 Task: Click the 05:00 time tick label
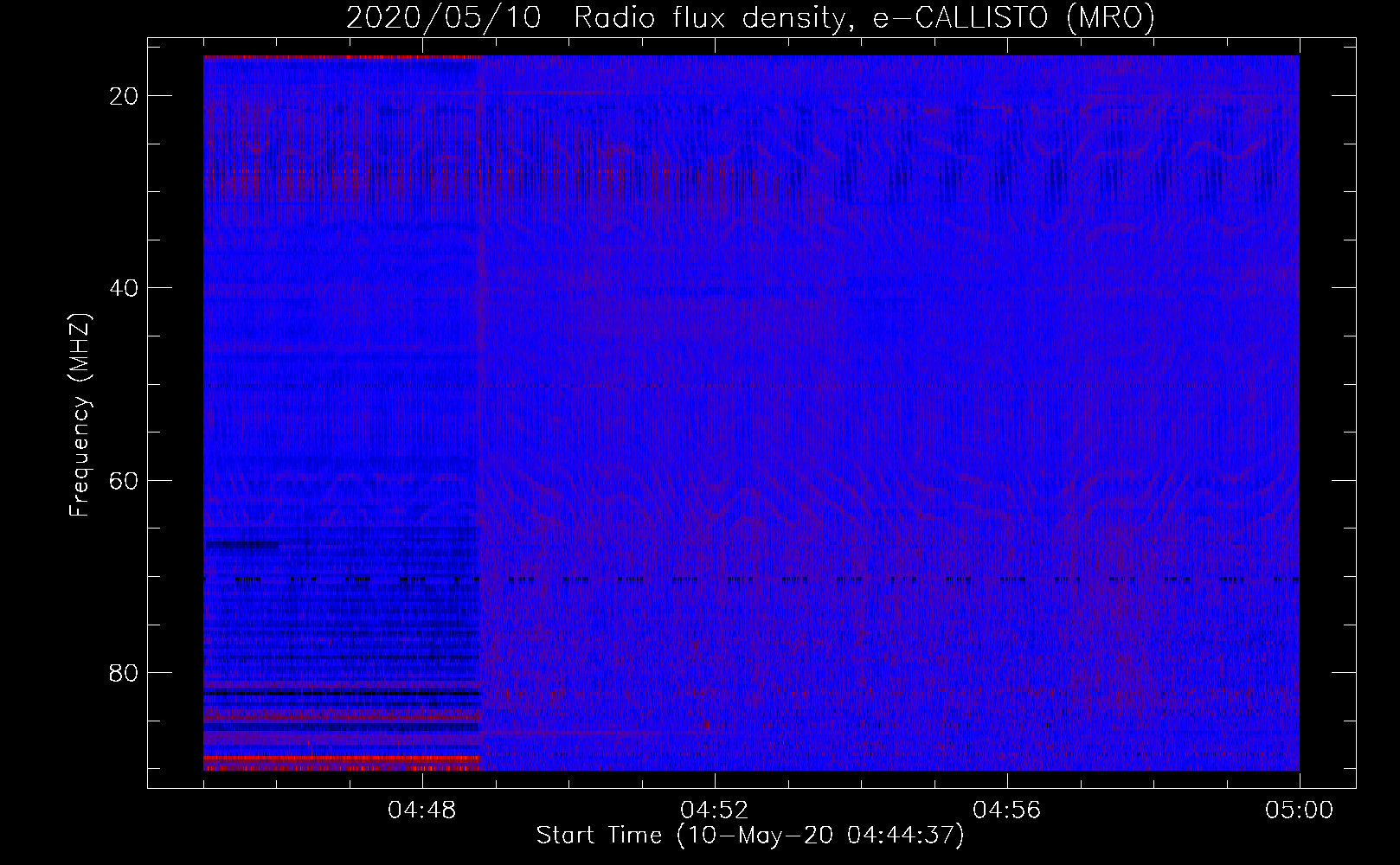1300,811
